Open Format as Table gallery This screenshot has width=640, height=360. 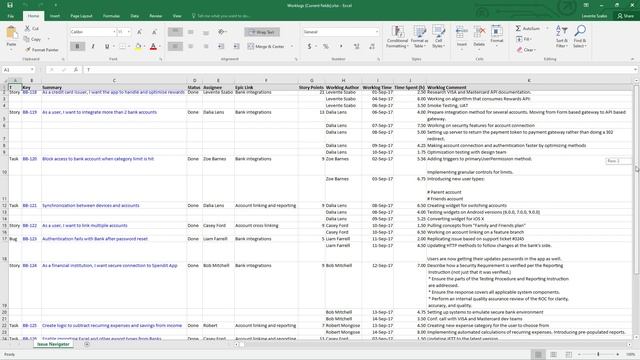[x=419, y=37]
